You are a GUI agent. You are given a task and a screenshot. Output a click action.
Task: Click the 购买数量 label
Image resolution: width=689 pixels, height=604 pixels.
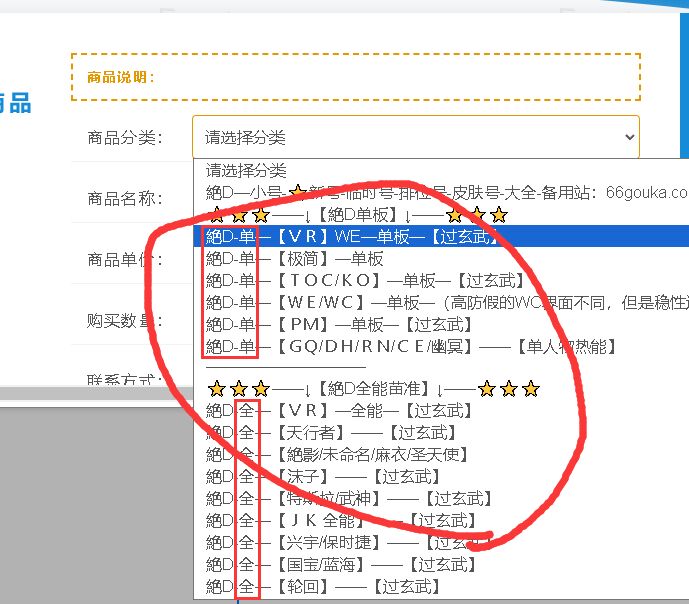coord(125,321)
